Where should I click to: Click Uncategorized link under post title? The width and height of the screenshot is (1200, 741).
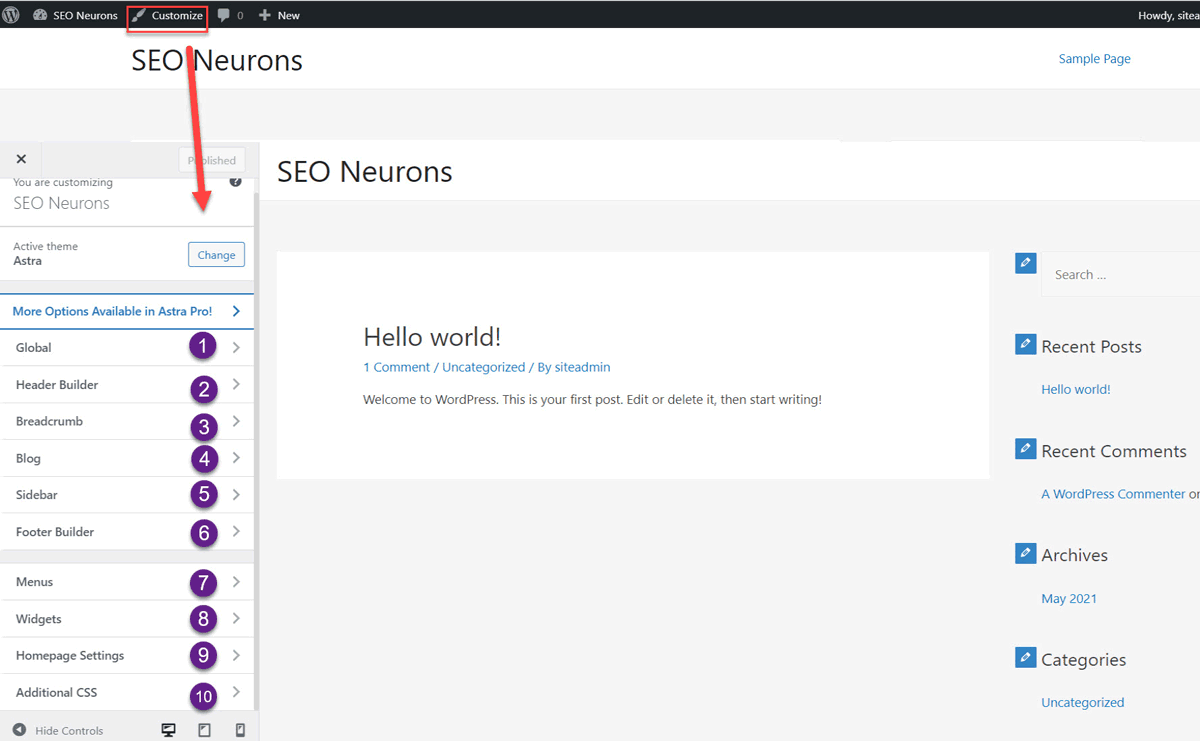[484, 367]
